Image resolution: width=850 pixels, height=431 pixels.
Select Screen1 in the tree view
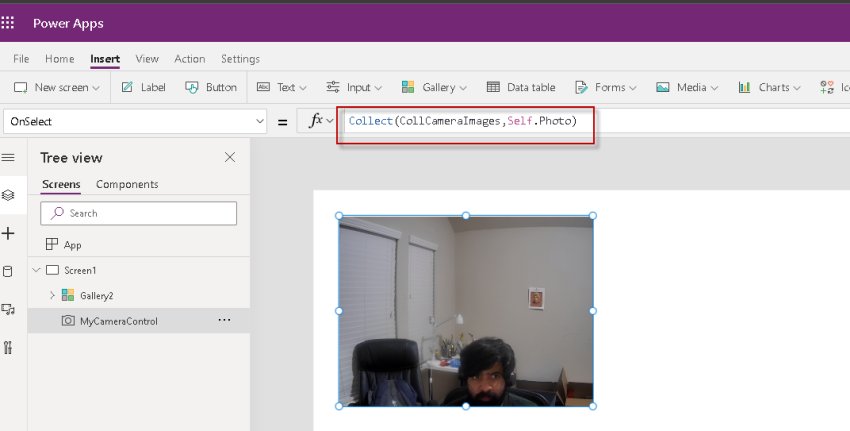[x=80, y=270]
